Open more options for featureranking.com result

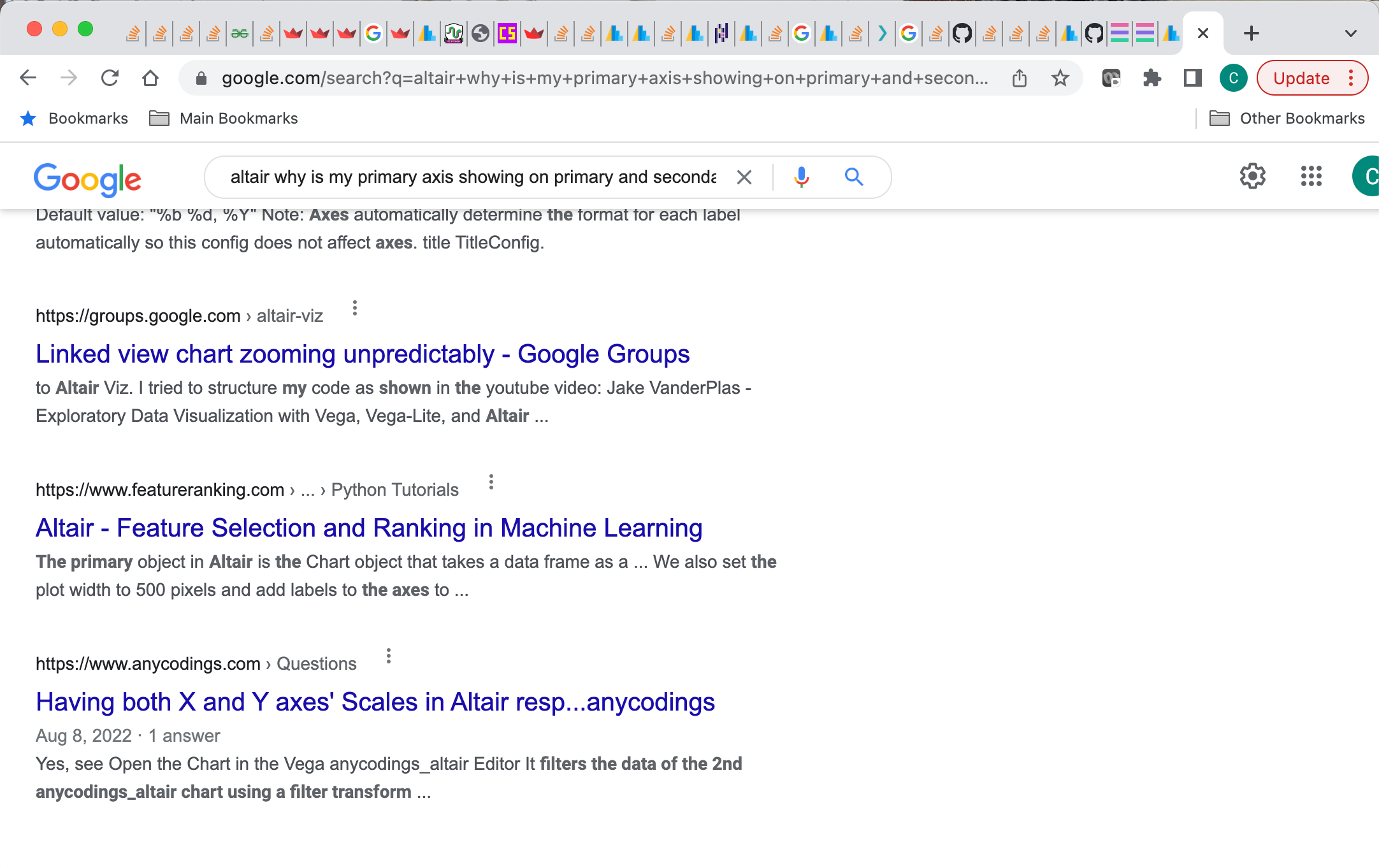491,482
